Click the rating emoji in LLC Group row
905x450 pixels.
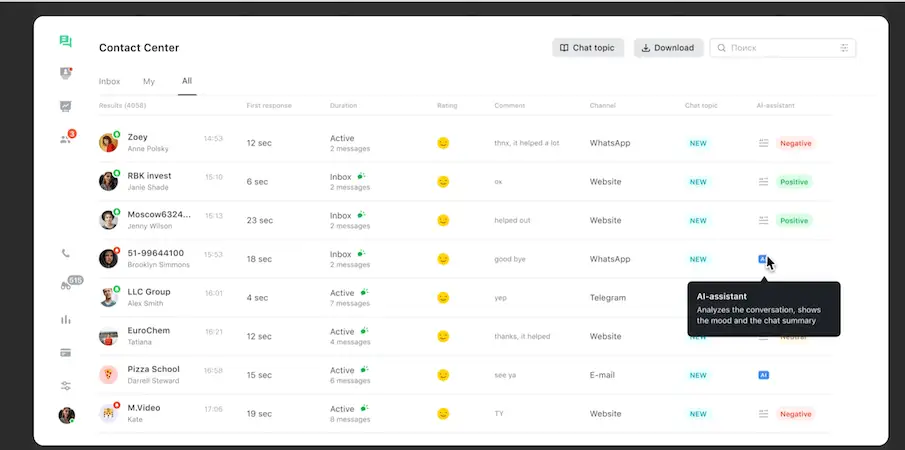coord(443,298)
